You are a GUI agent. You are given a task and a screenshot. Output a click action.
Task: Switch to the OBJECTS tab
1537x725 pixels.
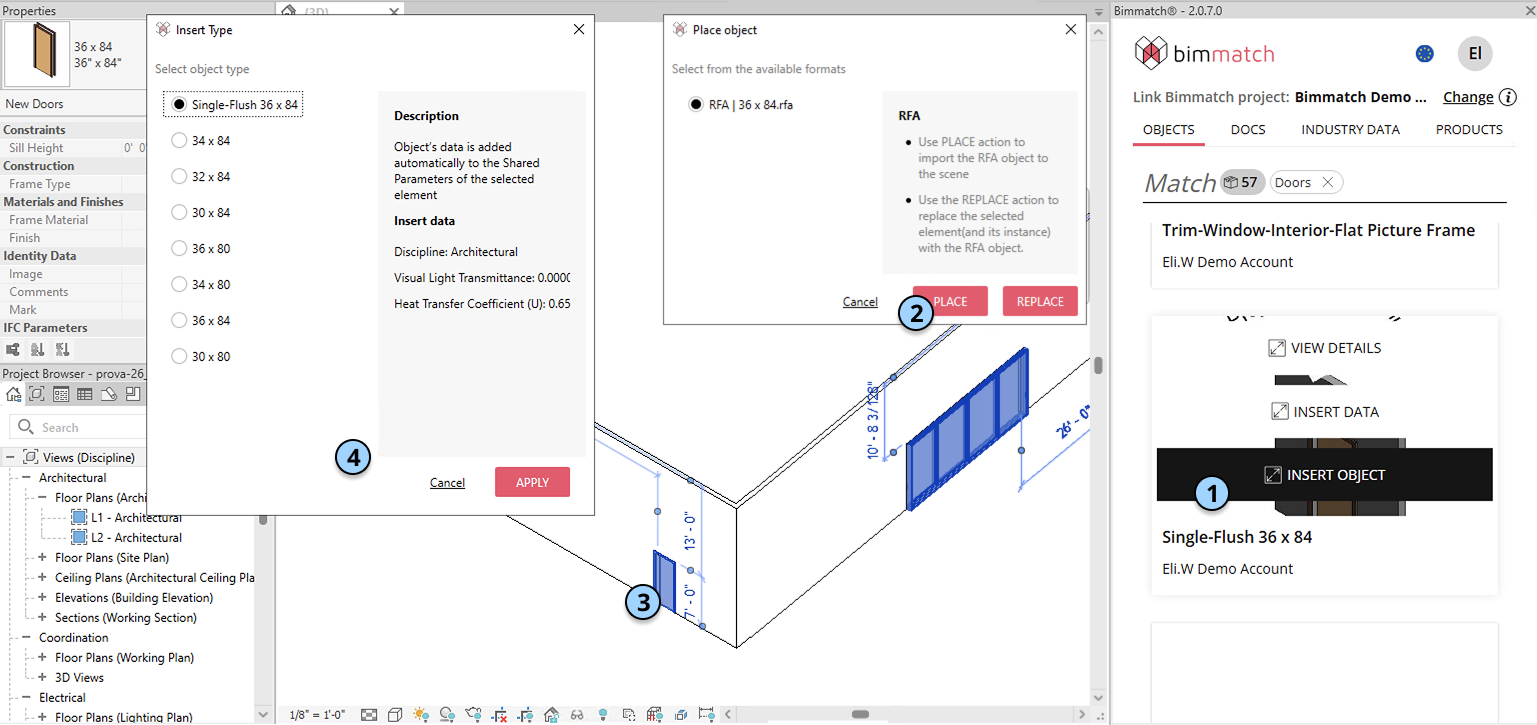1168,130
